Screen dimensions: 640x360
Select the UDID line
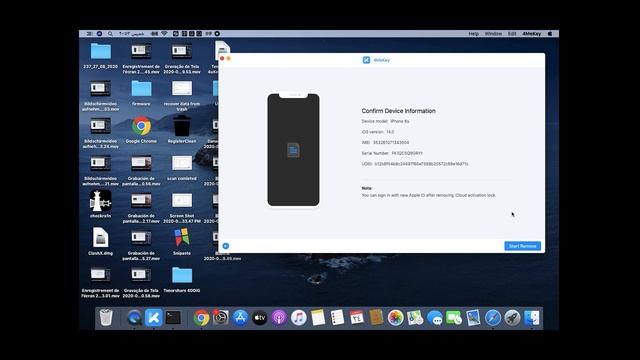[x=415, y=164]
